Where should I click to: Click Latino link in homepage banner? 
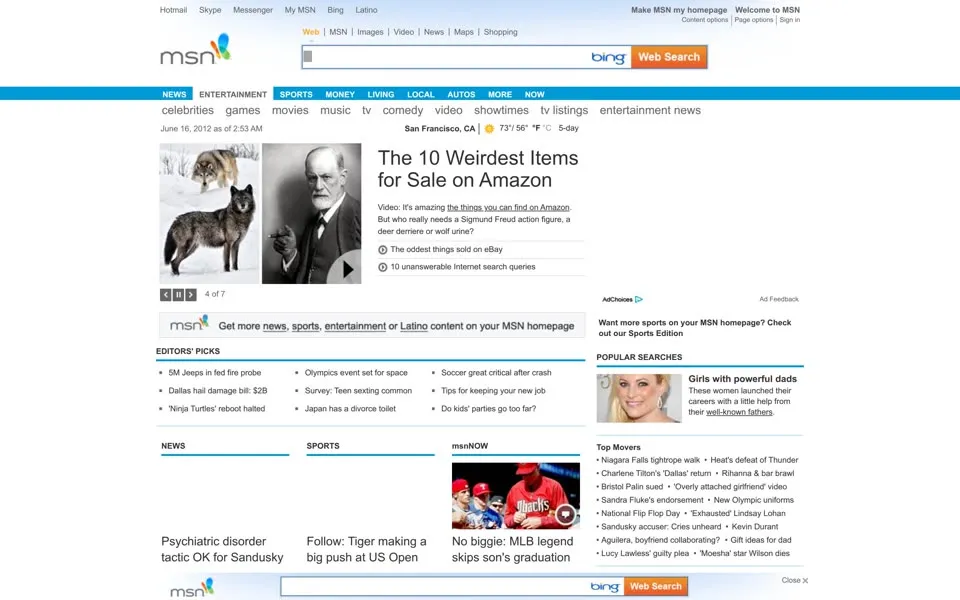click(414, 326)
